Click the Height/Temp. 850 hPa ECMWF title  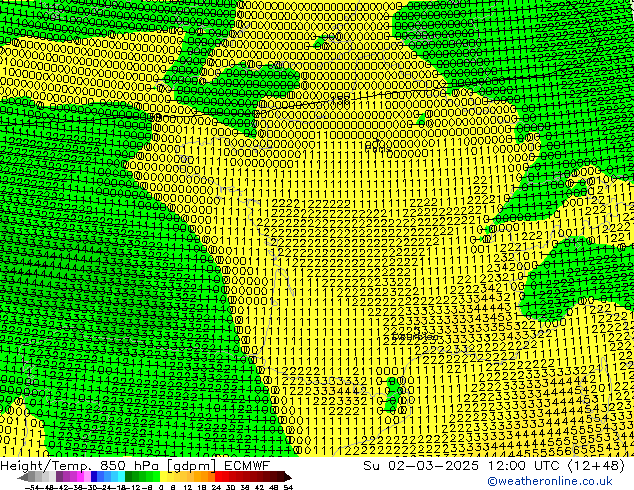135,466
